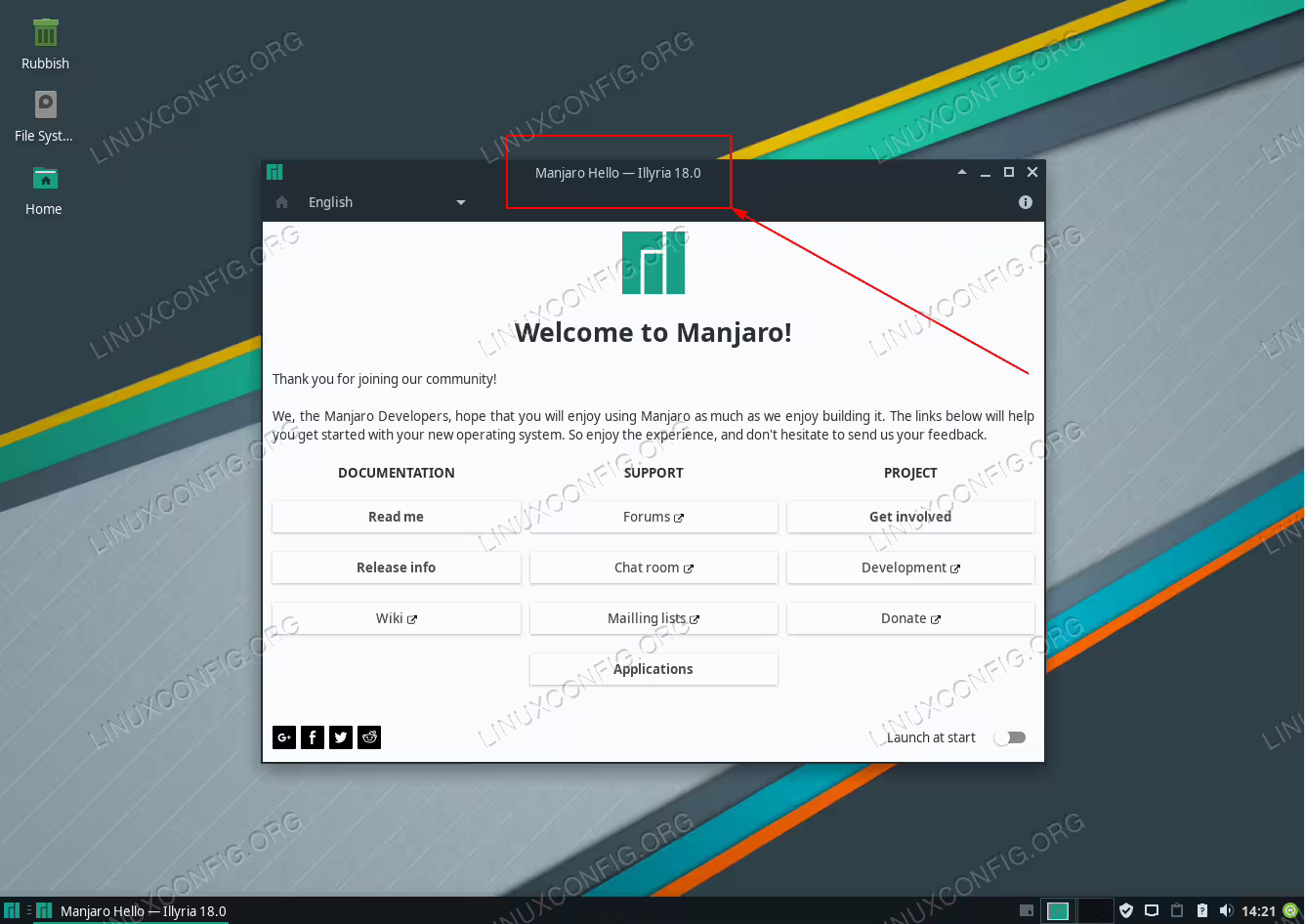Screen dimensions: 1305x924
Task: Click the Applications button
Action: (653, 669)
